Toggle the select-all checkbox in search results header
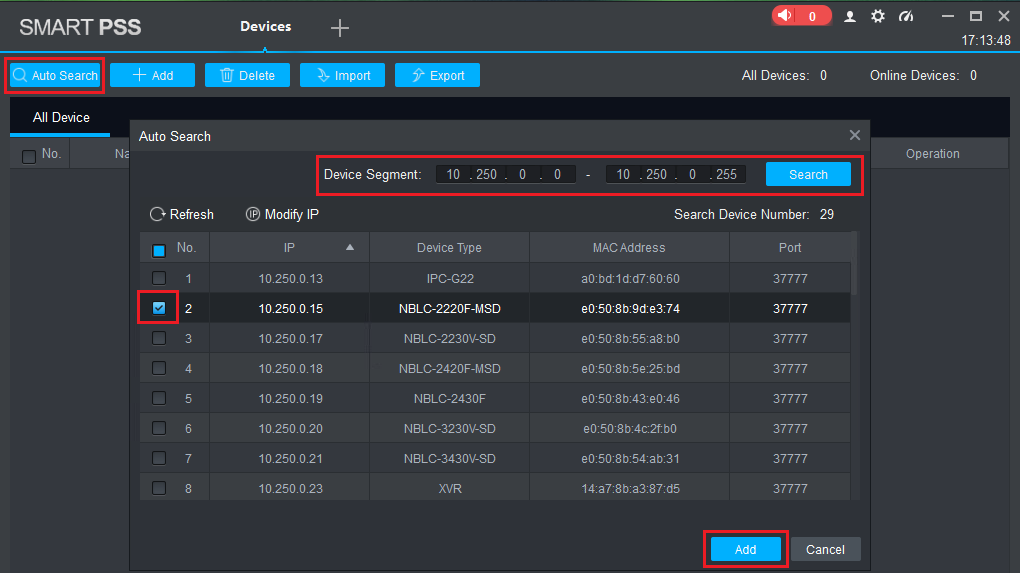Viewport: 1020px width, 573px height. tap(159, 250)
